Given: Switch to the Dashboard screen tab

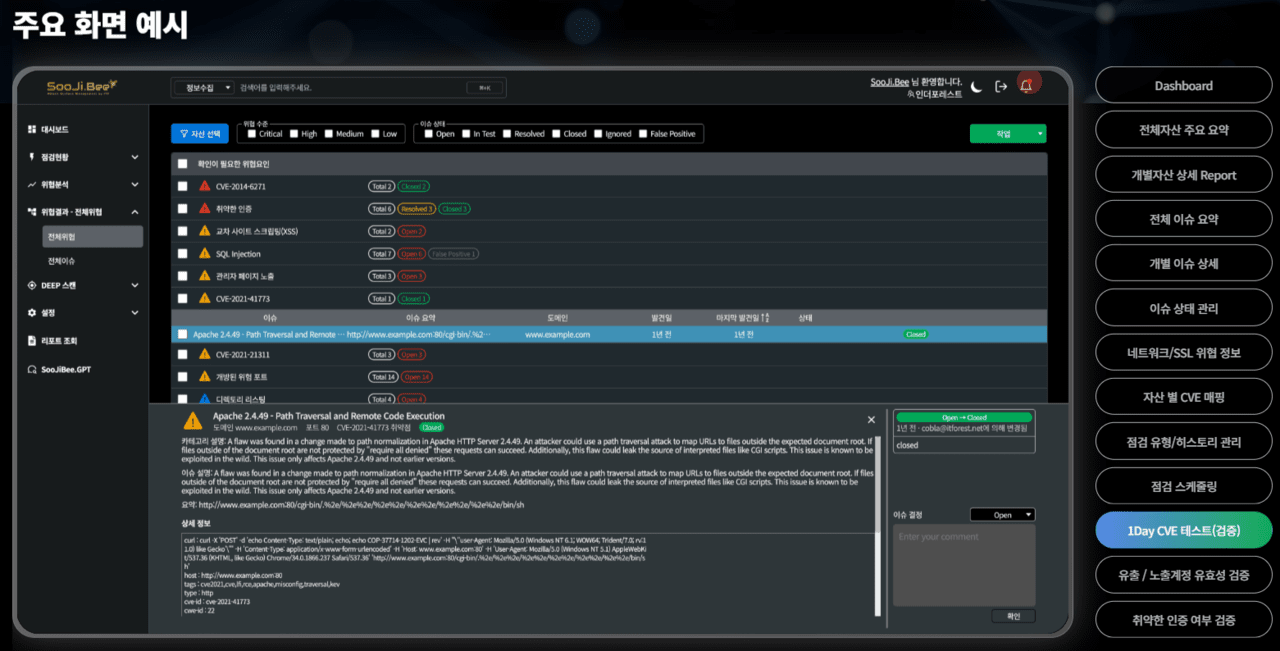Looking at the screenshot, I should point(1183,86).
